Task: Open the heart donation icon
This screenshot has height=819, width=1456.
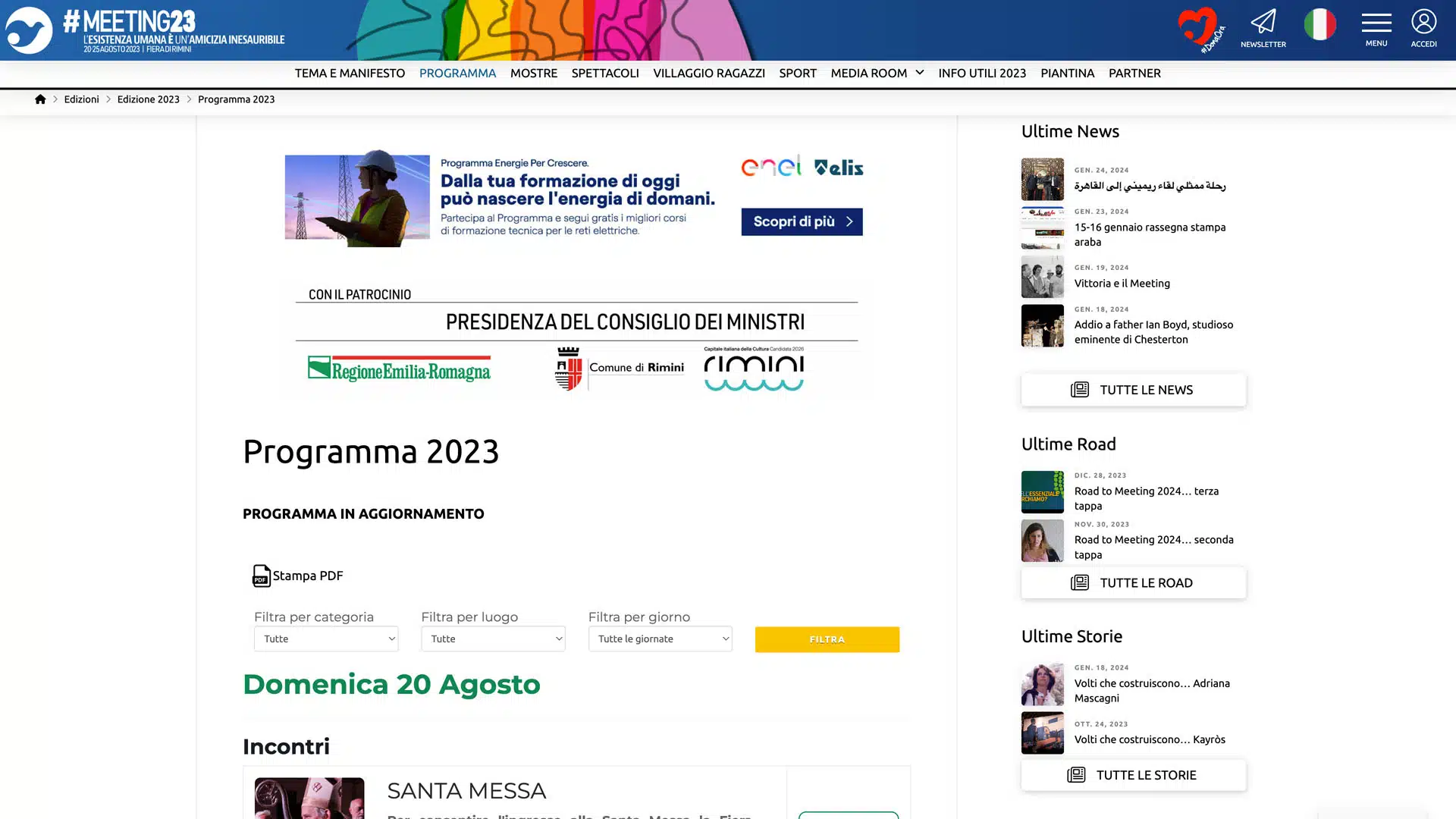Action: 1201,30
